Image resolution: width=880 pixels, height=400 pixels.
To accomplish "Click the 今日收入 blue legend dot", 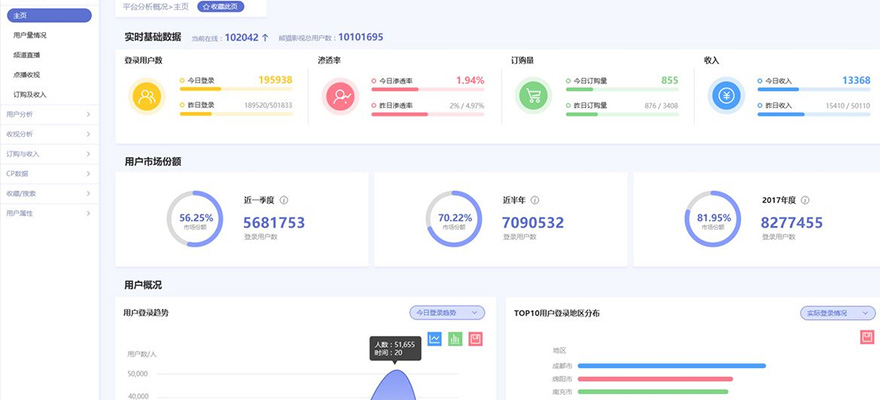I will coord(760,81).
